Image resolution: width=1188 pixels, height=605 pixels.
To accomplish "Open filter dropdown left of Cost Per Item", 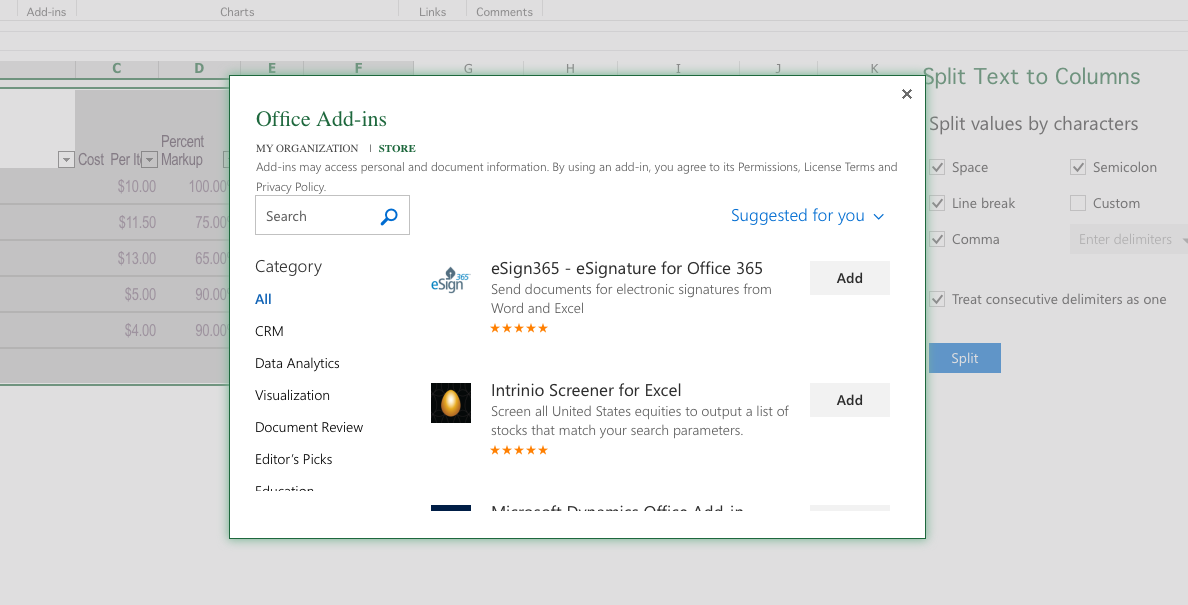I will click(x=66, y=159).
